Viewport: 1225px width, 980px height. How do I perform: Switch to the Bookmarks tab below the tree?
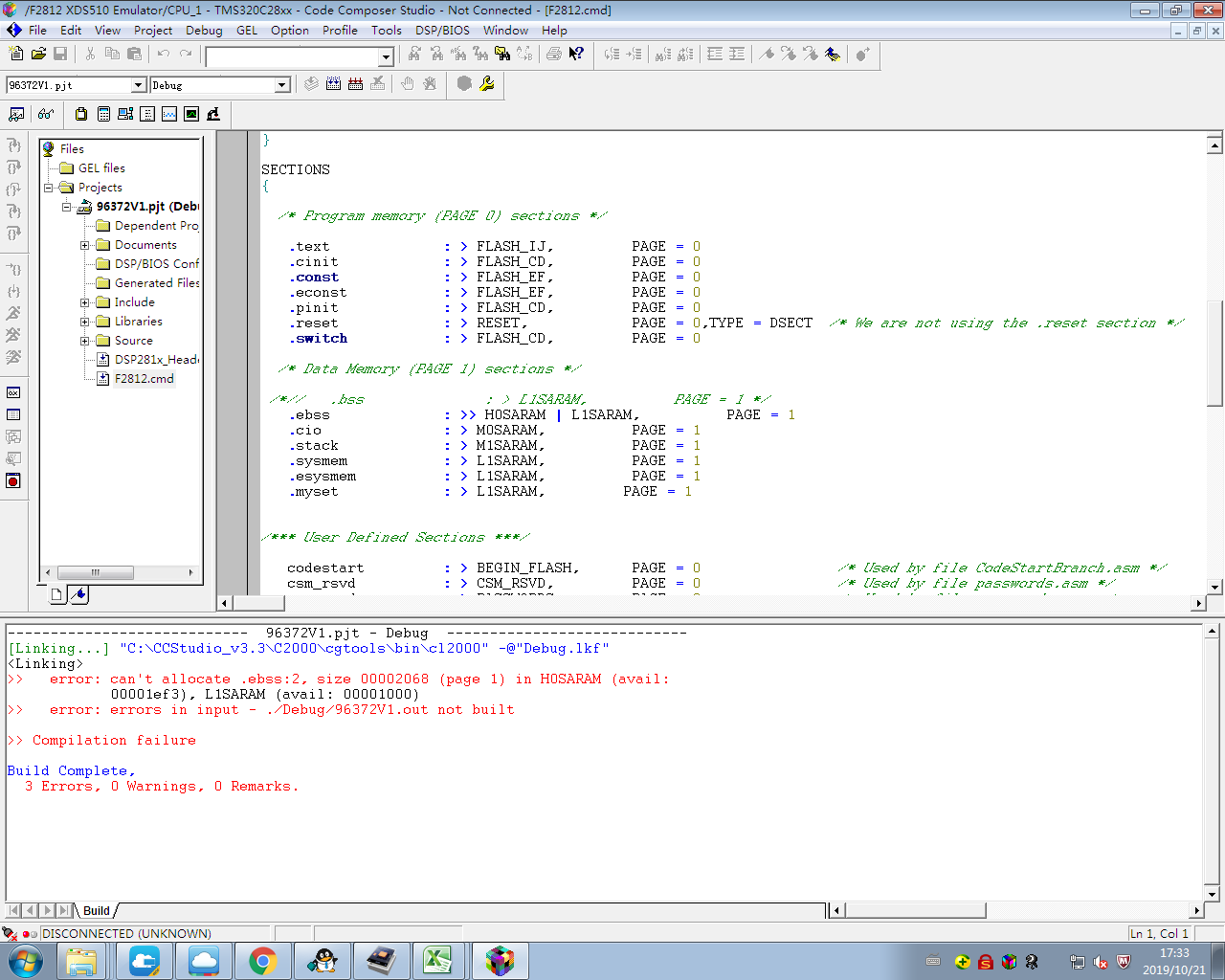click(79, 595)
